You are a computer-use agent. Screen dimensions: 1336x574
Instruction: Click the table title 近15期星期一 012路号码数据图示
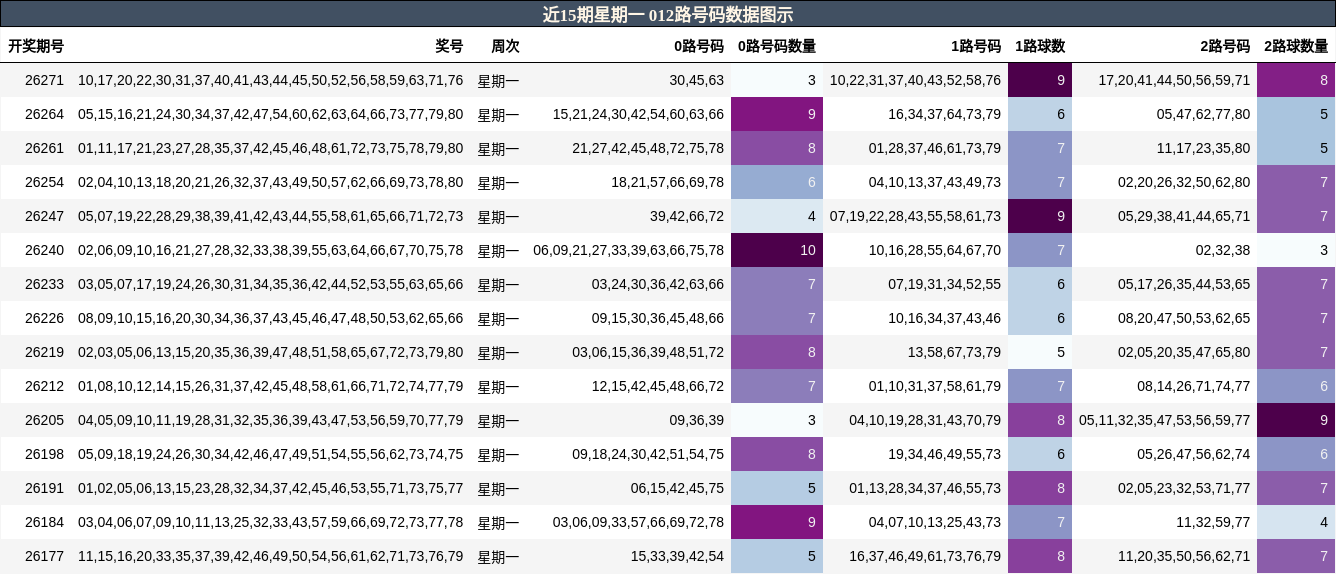(668, 14)
